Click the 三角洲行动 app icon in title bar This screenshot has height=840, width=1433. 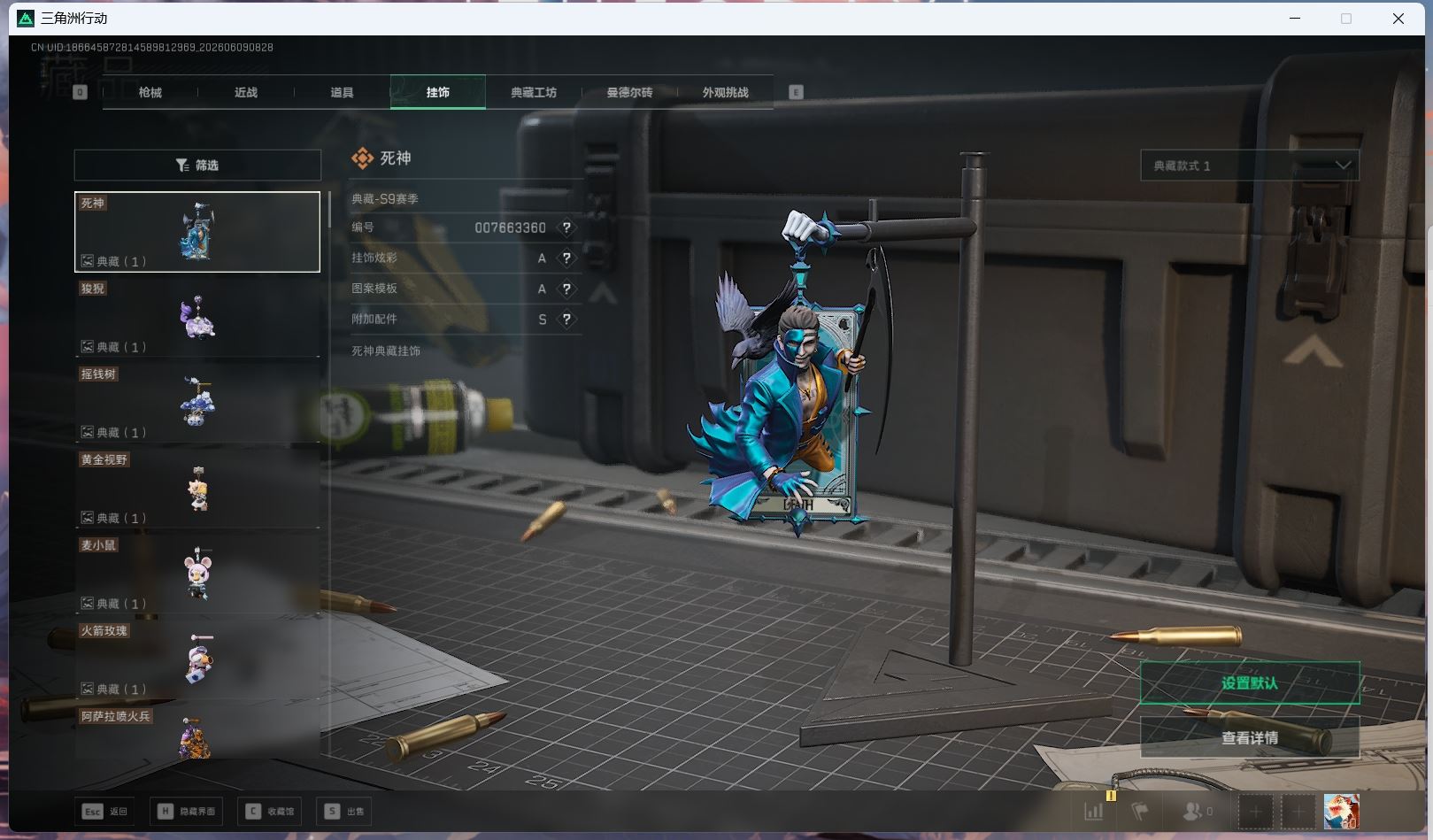coord(26,18)
